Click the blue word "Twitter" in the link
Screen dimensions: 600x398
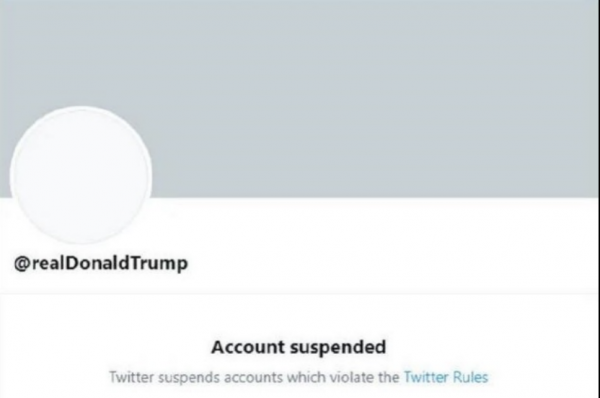point(426,377)
